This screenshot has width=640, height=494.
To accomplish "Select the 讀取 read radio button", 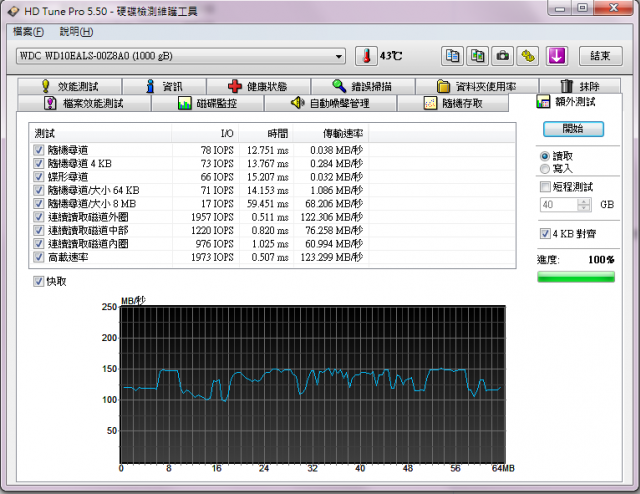I will click(x=545, y=156).
